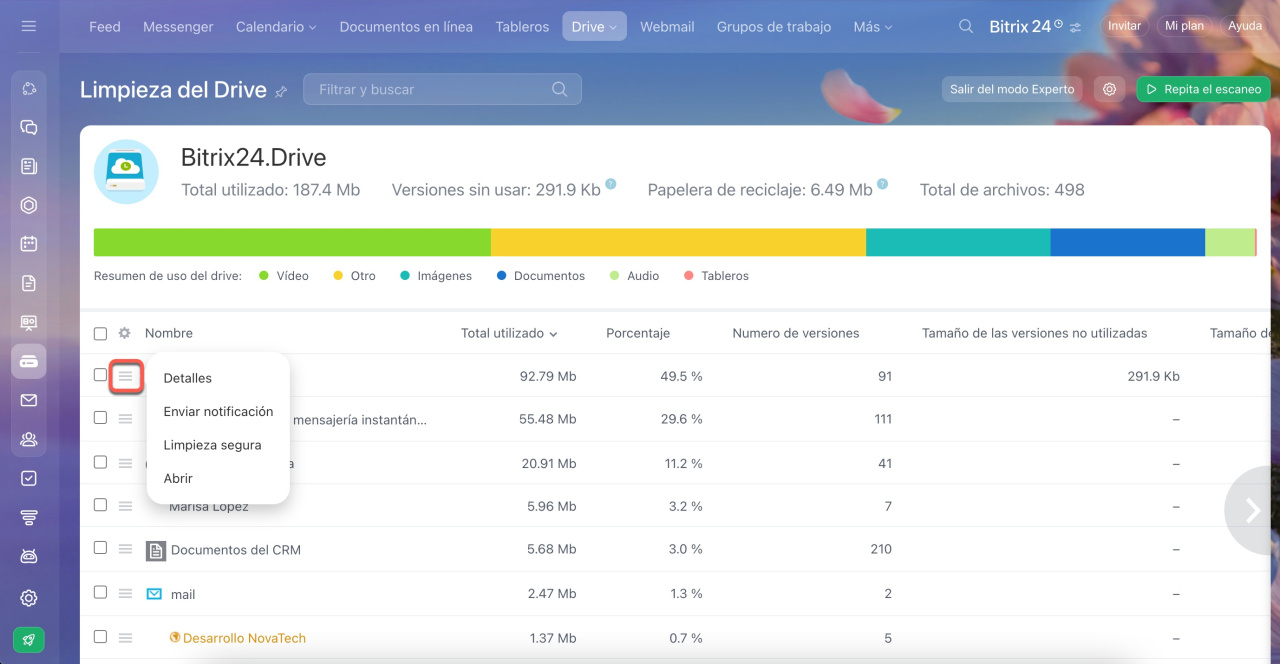Select the active Drive icon in the sidebar
Viewport: 1280px width, 664px height.
coord(29,361)
